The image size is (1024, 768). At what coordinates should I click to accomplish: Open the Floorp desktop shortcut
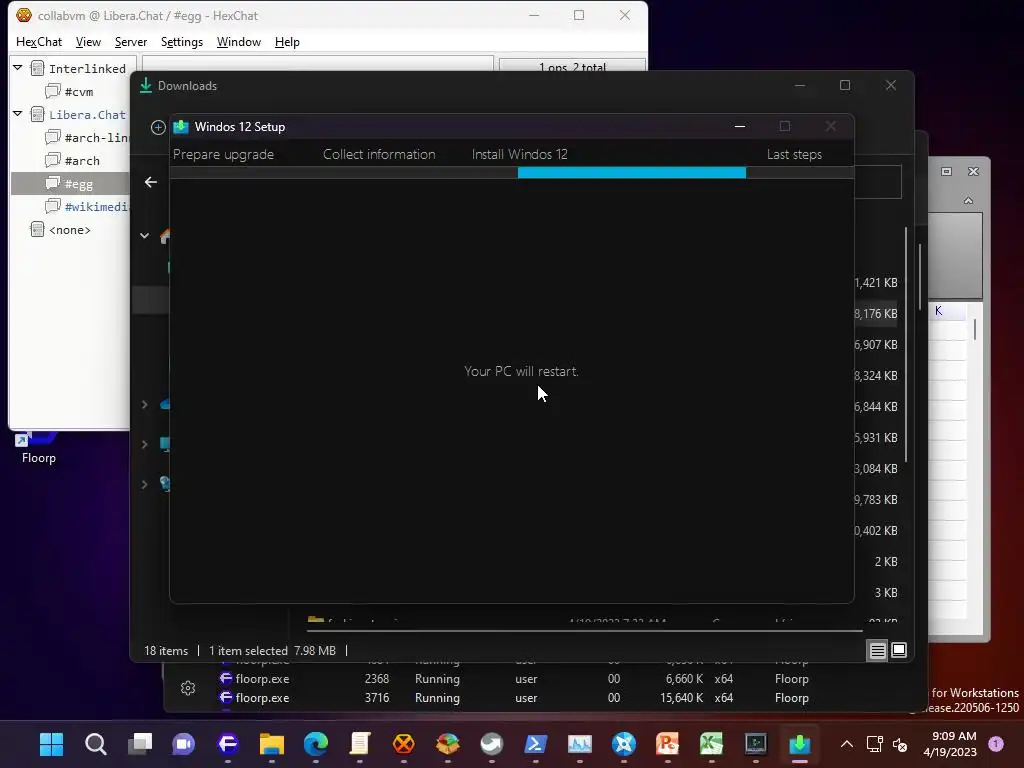click(x=39, y=449)
